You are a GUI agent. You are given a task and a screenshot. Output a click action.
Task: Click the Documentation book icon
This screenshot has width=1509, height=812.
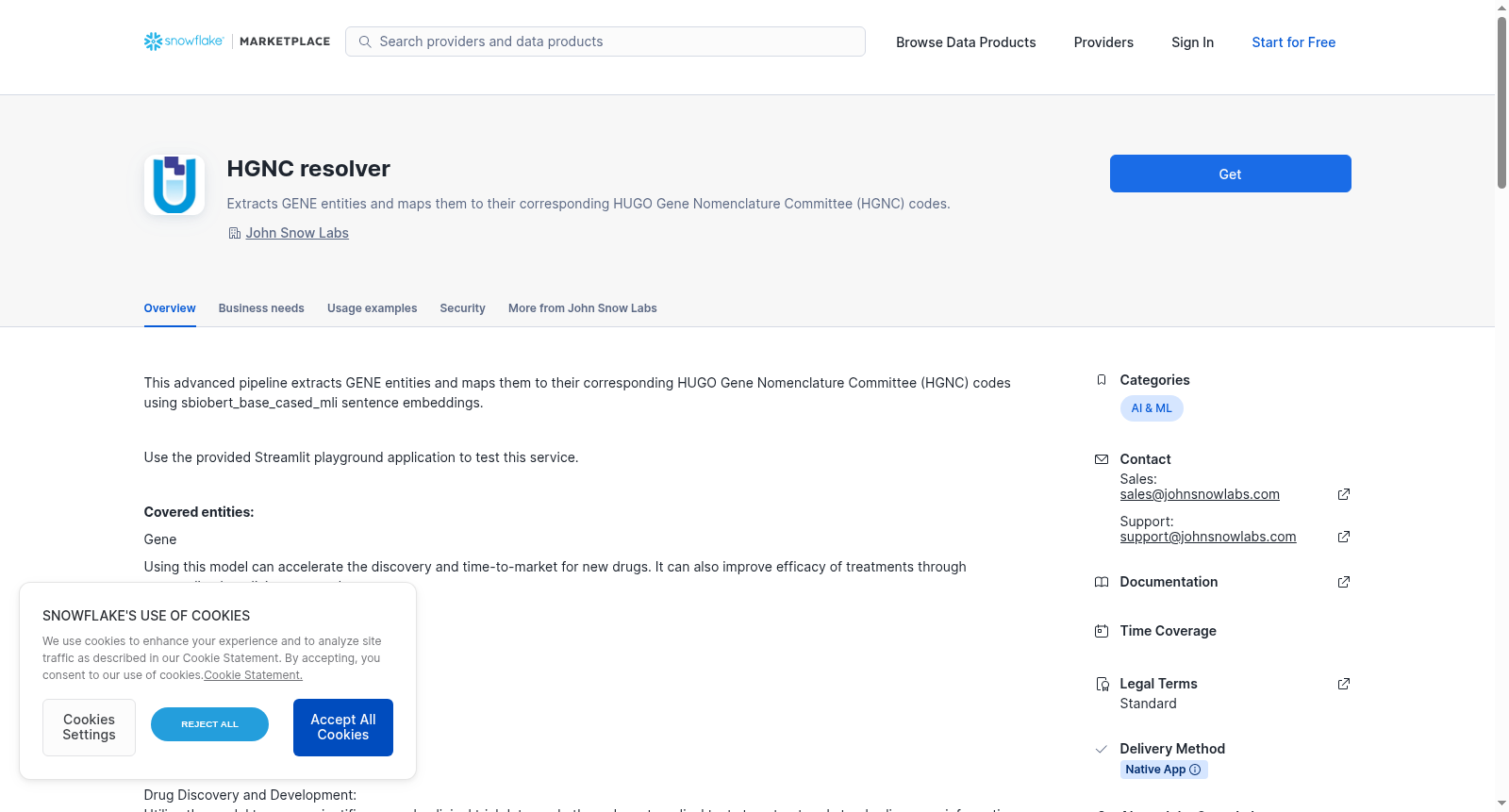(x=1102, y=582)
